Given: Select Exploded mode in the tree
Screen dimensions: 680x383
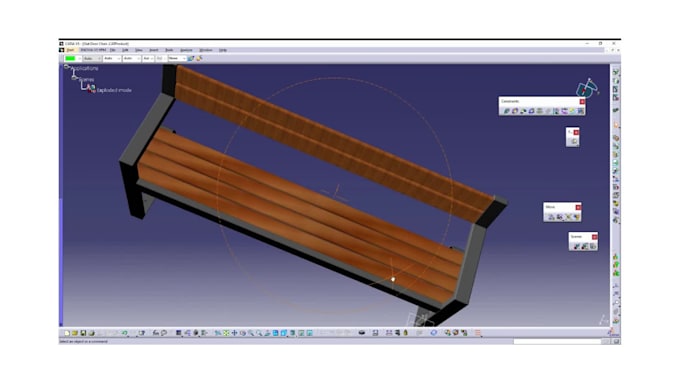Looking at the screenshot, I should 114,90.
